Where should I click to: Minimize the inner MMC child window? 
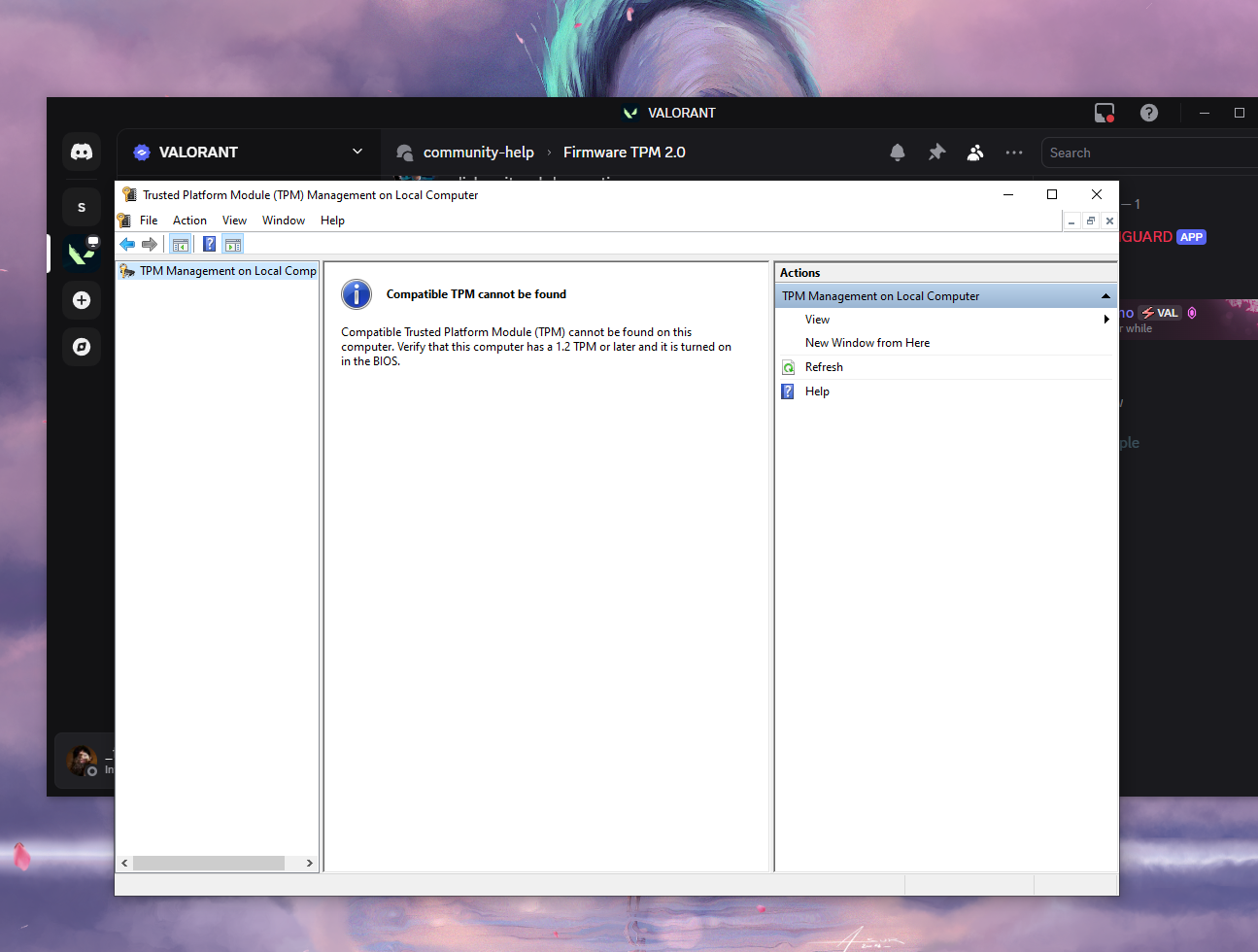click(x=1071, y=221)
